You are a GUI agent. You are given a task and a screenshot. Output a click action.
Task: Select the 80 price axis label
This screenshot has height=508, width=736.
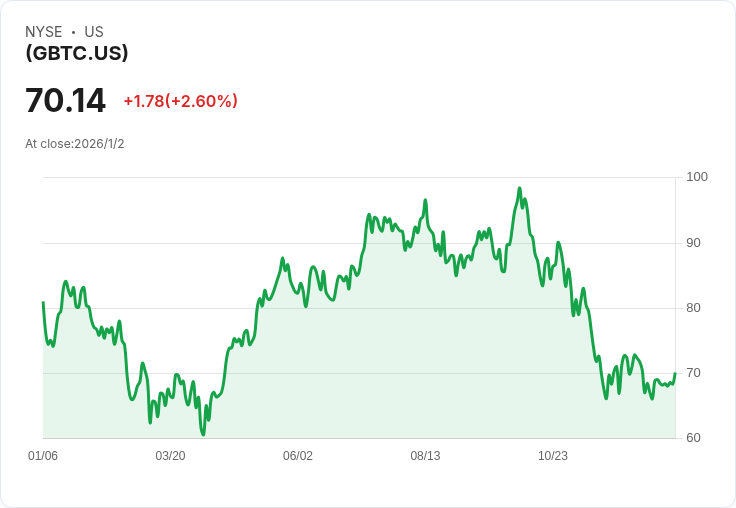(x=694, y=308)
